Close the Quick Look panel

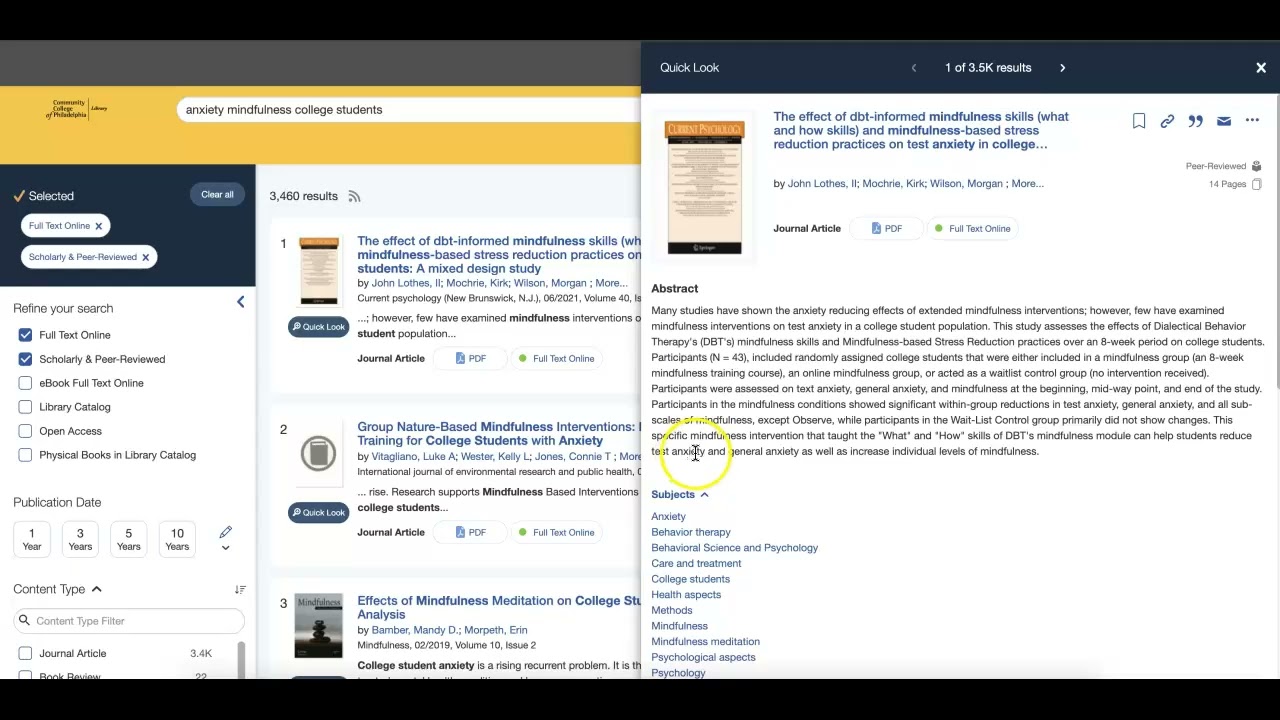(x=1261, y=68)
